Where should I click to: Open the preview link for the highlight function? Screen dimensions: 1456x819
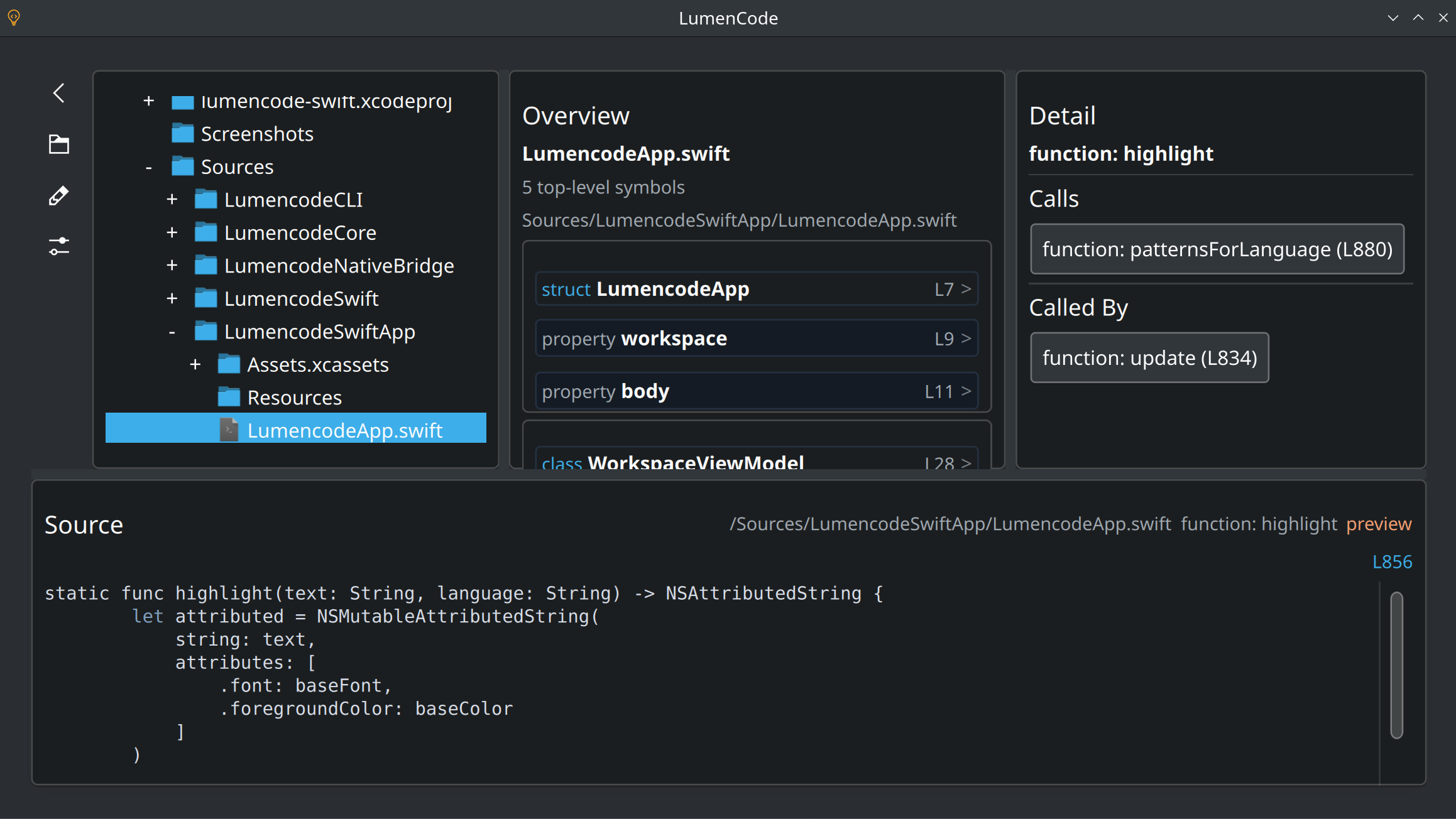pyautogui.click(x=1379, y=523)
